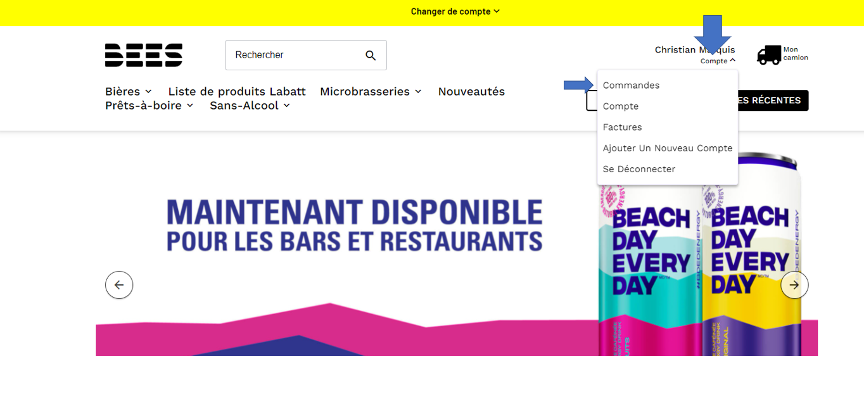Expand the Prêts-à-boire category menu
This screenshot has height=404, width=864.
point(149,105)
